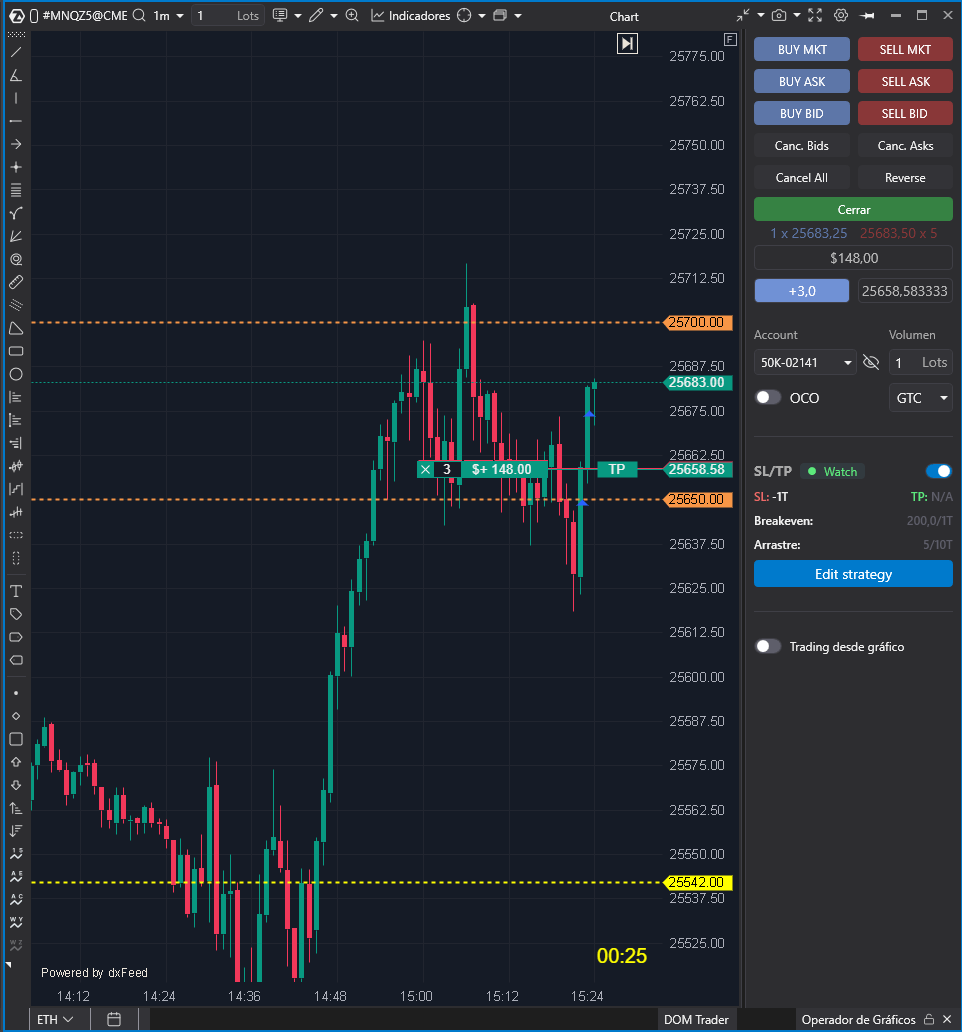This screenshot has width=962, height=1032.
Task: Switch to the DOM Trader tab
Action: (x=696, y=1019)
